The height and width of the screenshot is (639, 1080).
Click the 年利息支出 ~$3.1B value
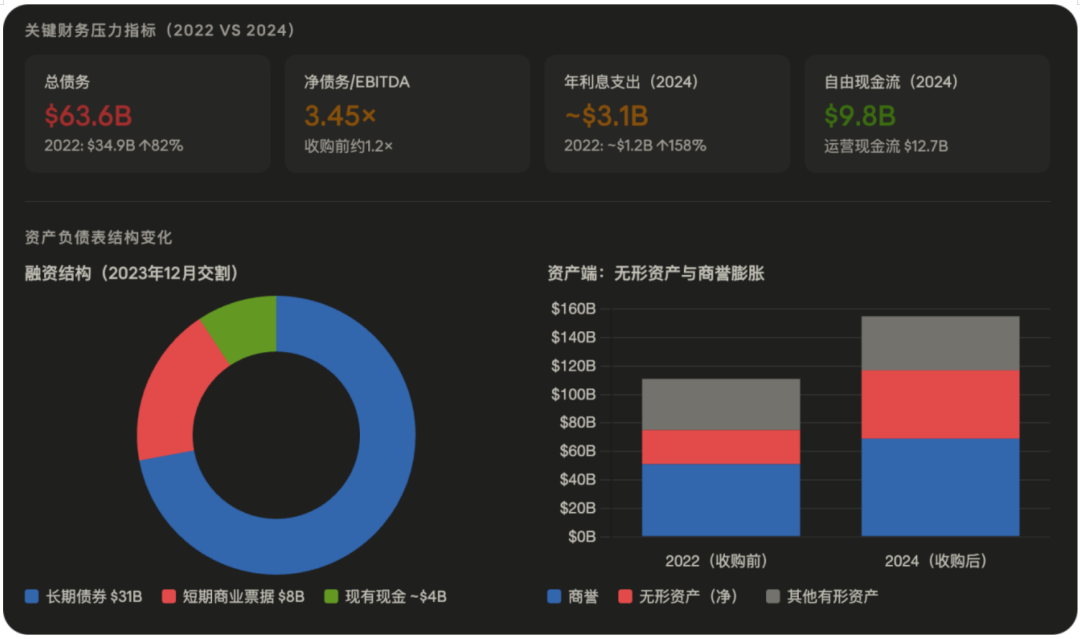(607, 115)
